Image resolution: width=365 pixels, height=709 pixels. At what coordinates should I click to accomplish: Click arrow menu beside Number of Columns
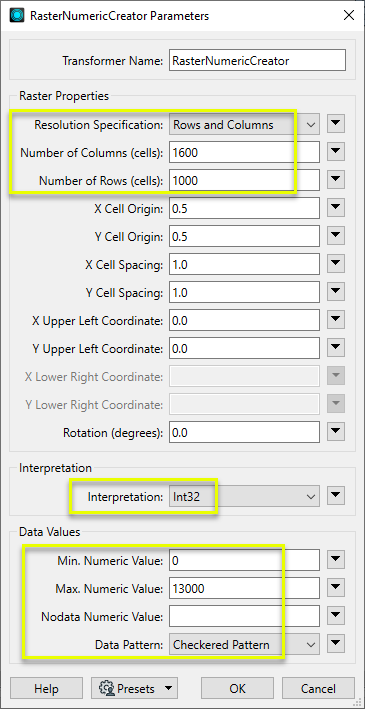pyautogui.click(x=336, y=152)
